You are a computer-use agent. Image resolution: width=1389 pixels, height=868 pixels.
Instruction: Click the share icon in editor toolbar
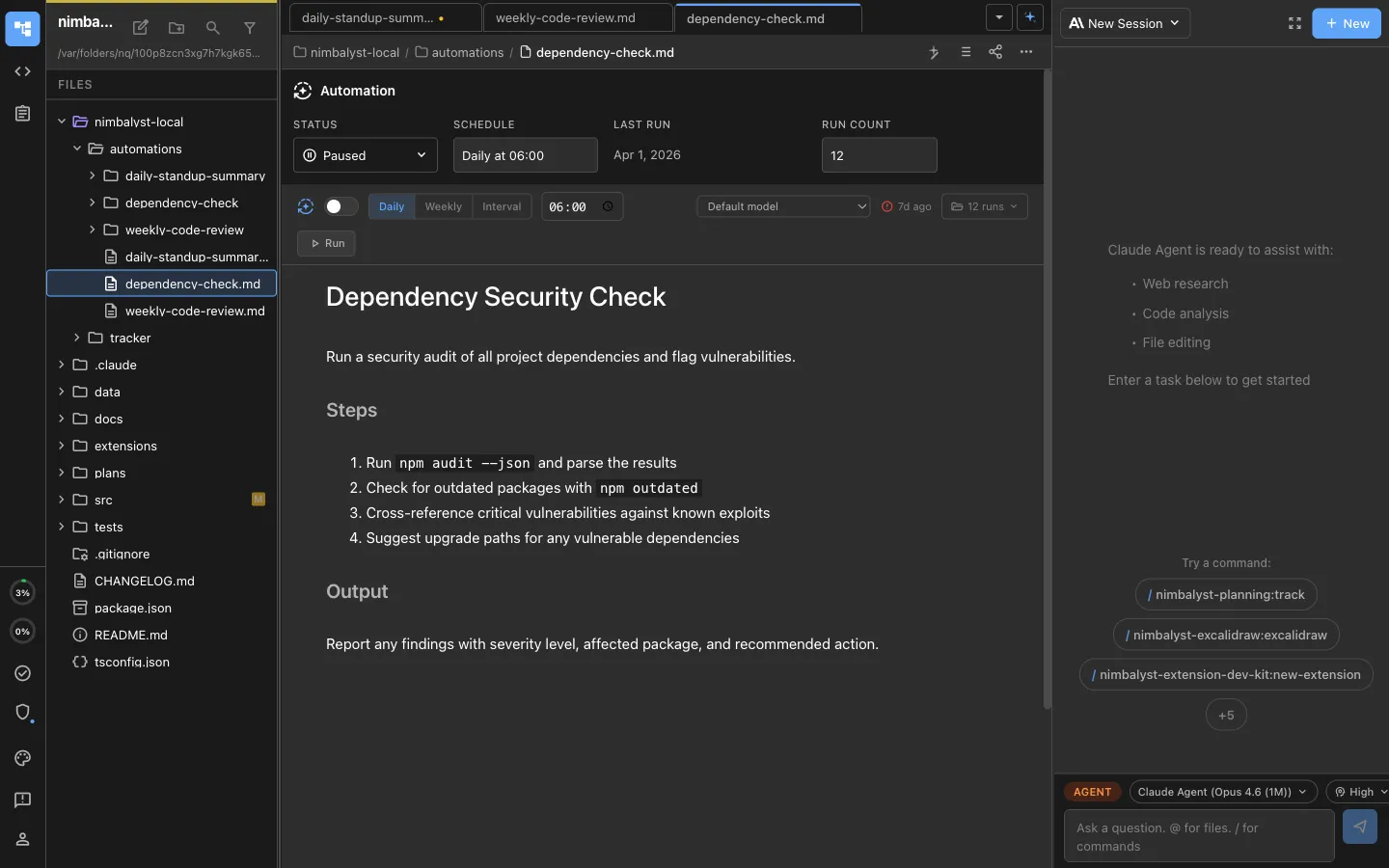(x=995, y=52)
